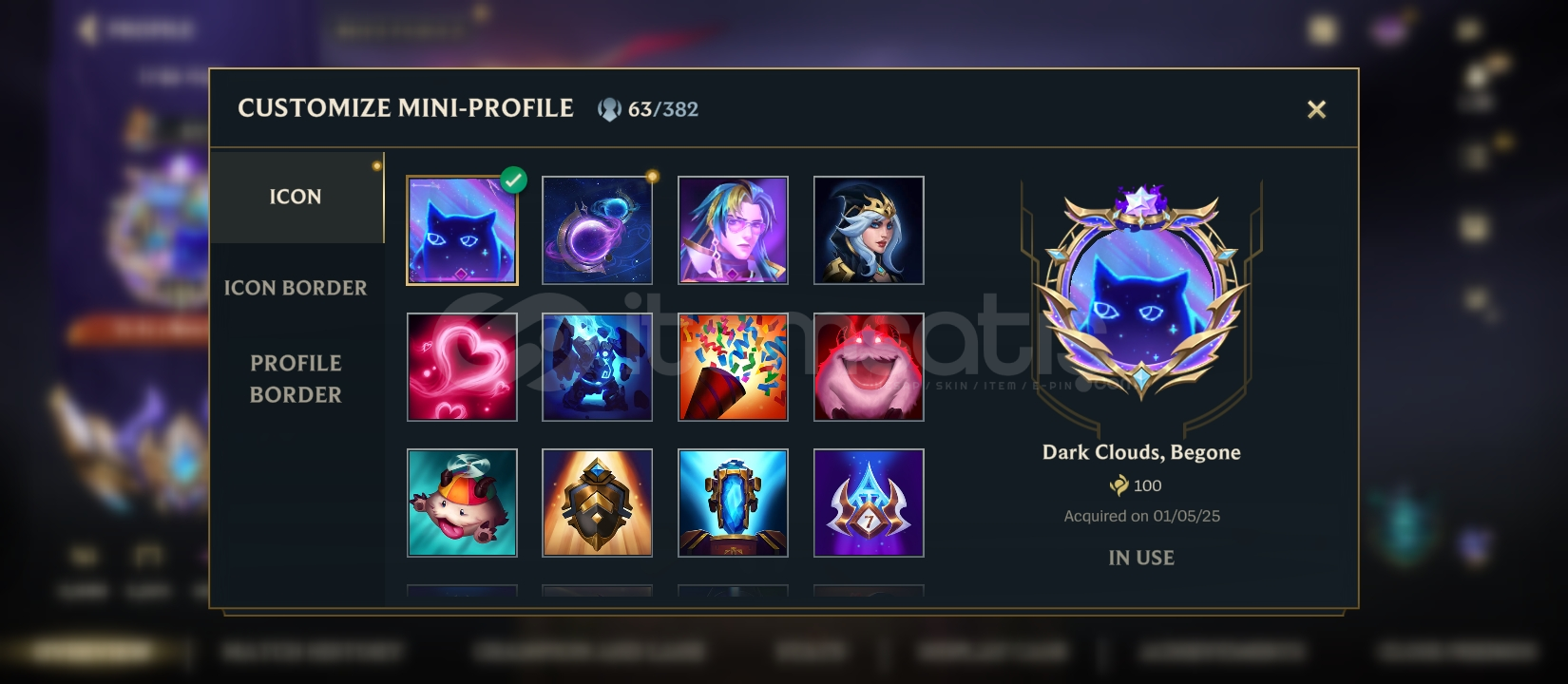This screenshot has height=684, width=1568.
Task: Pick the pink fluffy monster icon
Action: (869, 367)
